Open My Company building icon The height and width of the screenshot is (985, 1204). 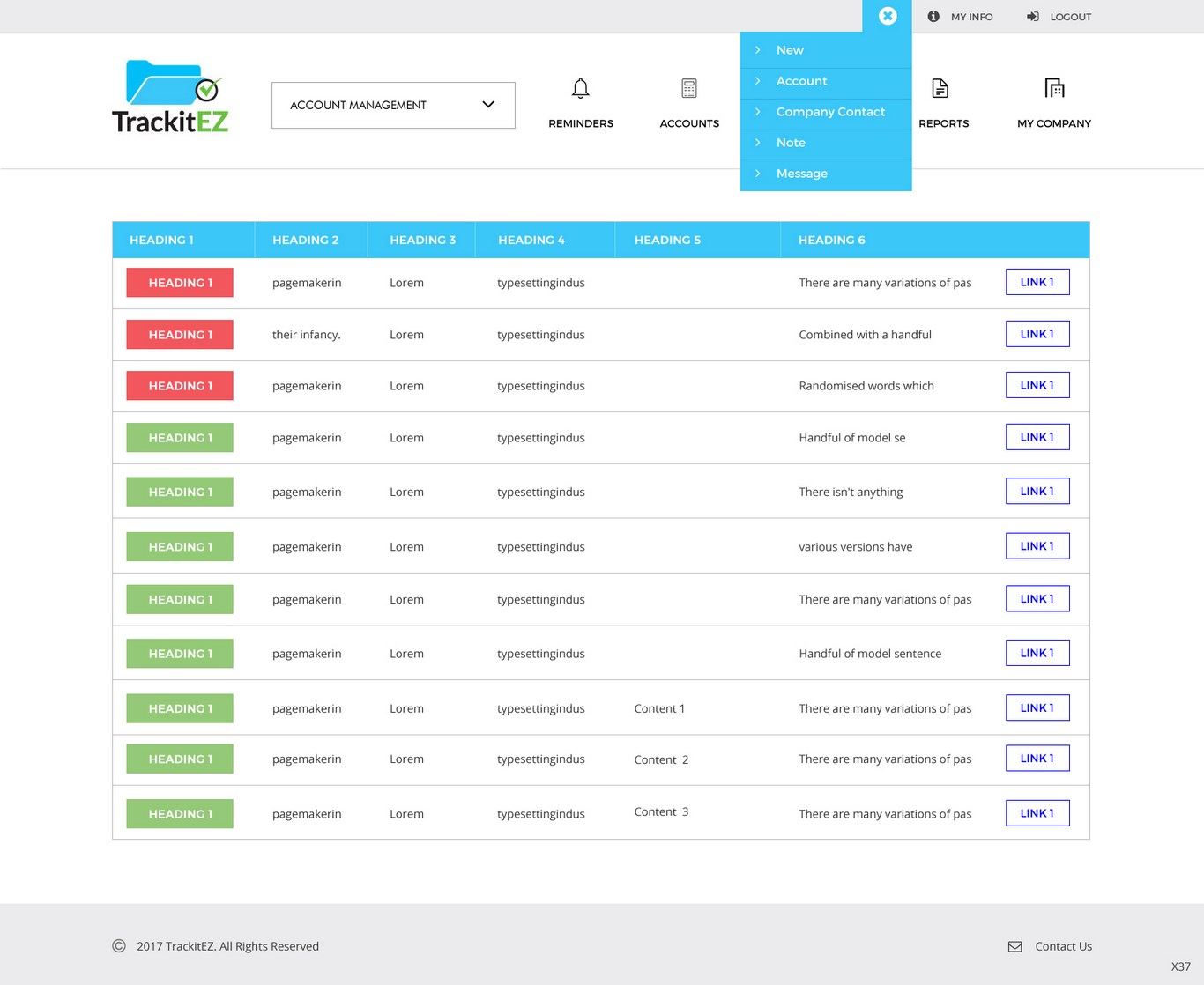point(1054,88)
